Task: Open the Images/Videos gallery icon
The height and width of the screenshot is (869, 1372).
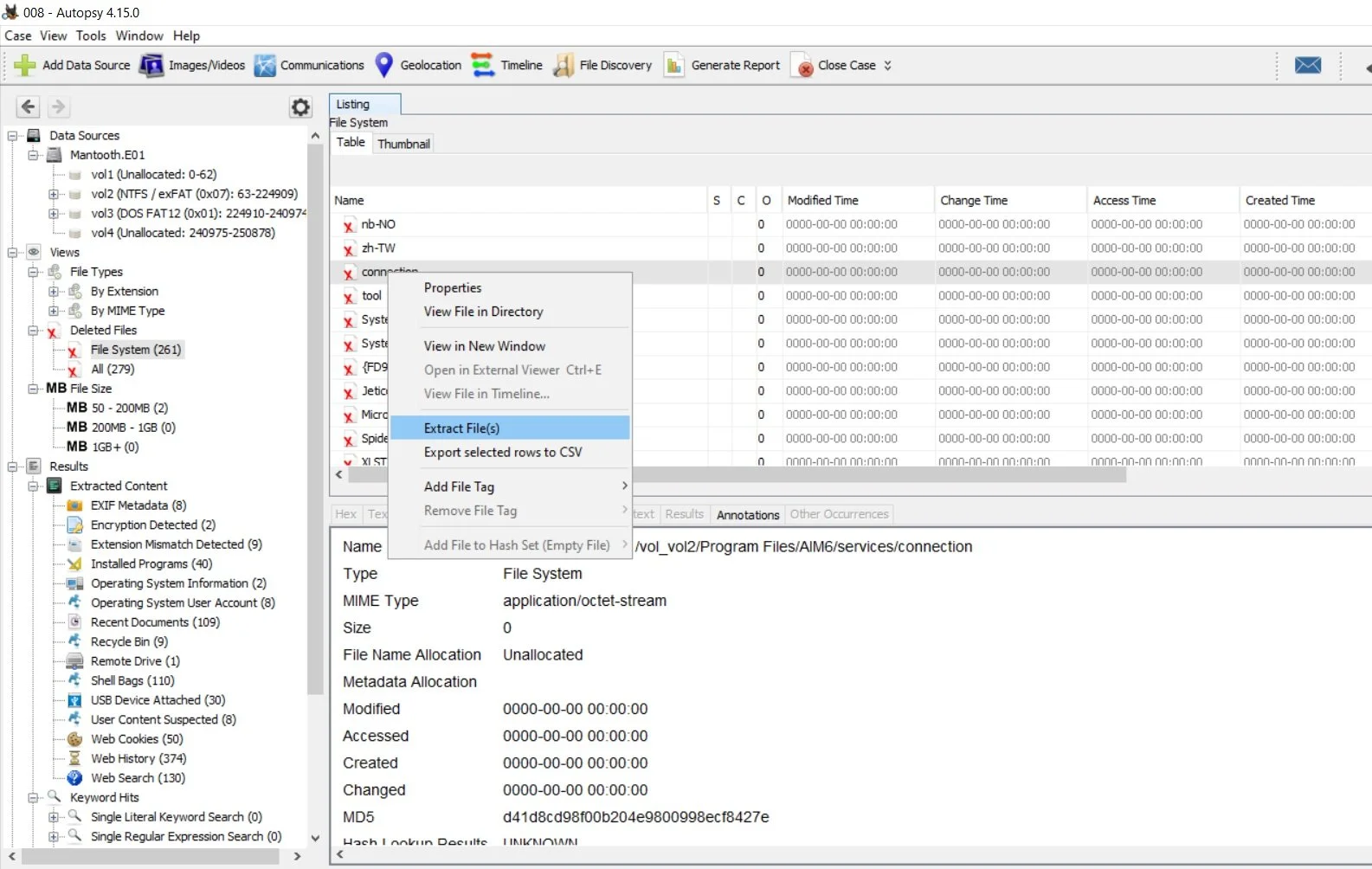Action: 151,66
